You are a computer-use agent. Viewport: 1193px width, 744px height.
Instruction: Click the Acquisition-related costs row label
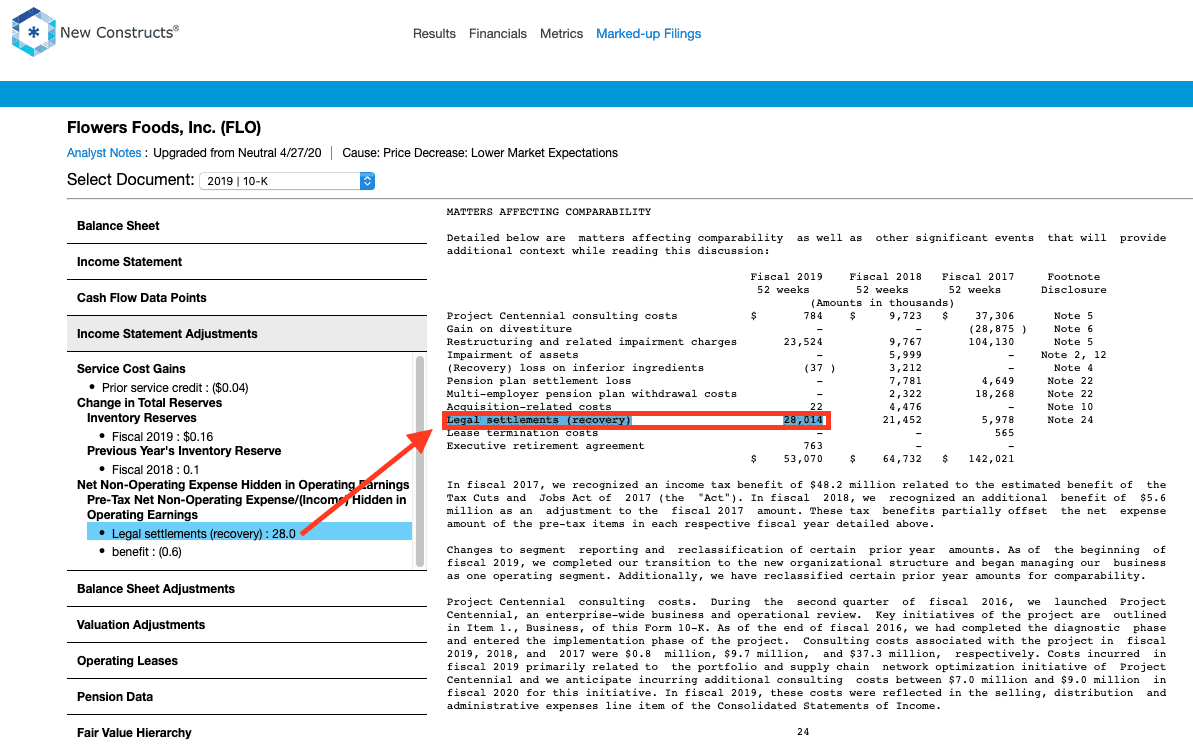tap(529, 407)
